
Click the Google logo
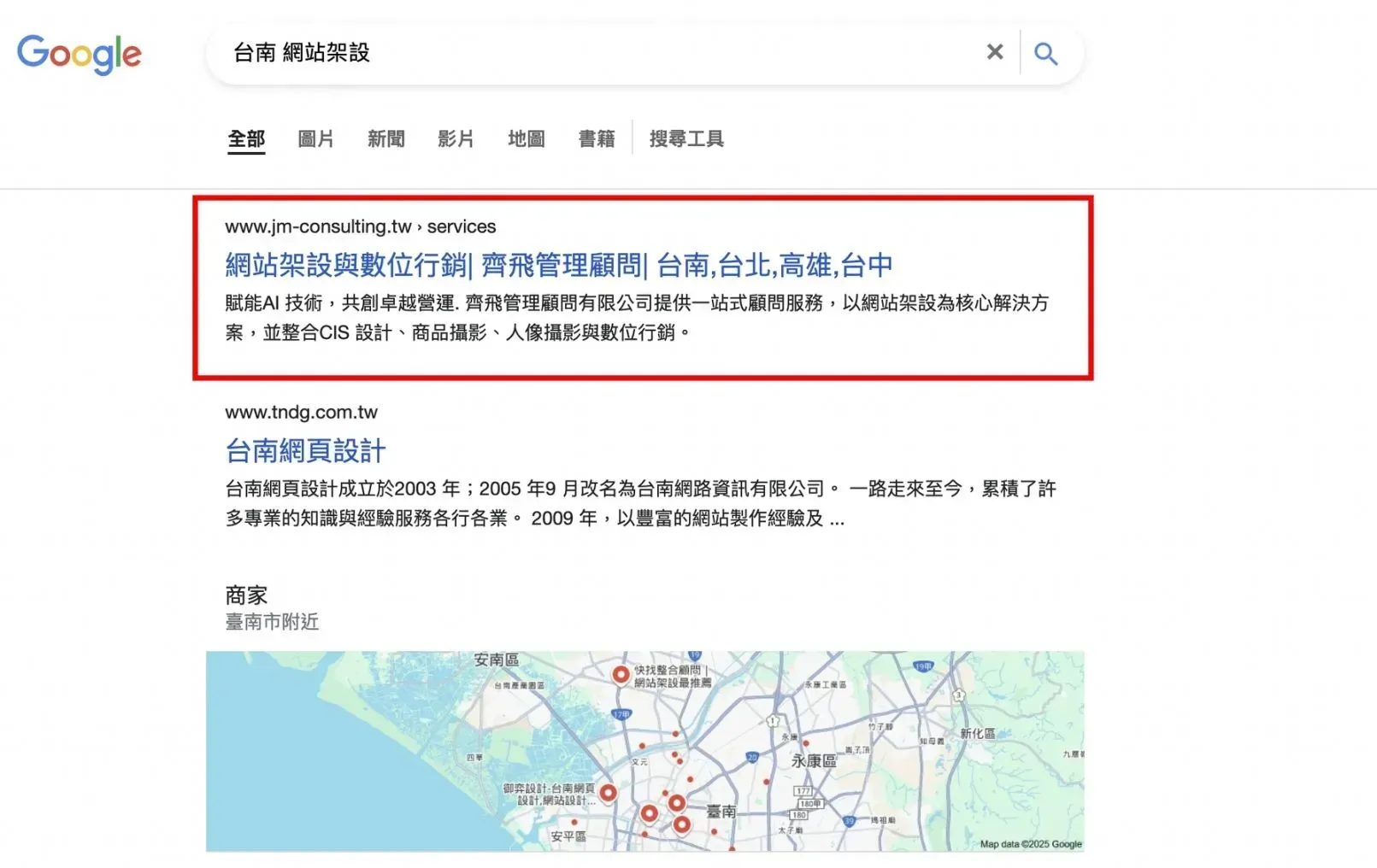pos(79,54)
